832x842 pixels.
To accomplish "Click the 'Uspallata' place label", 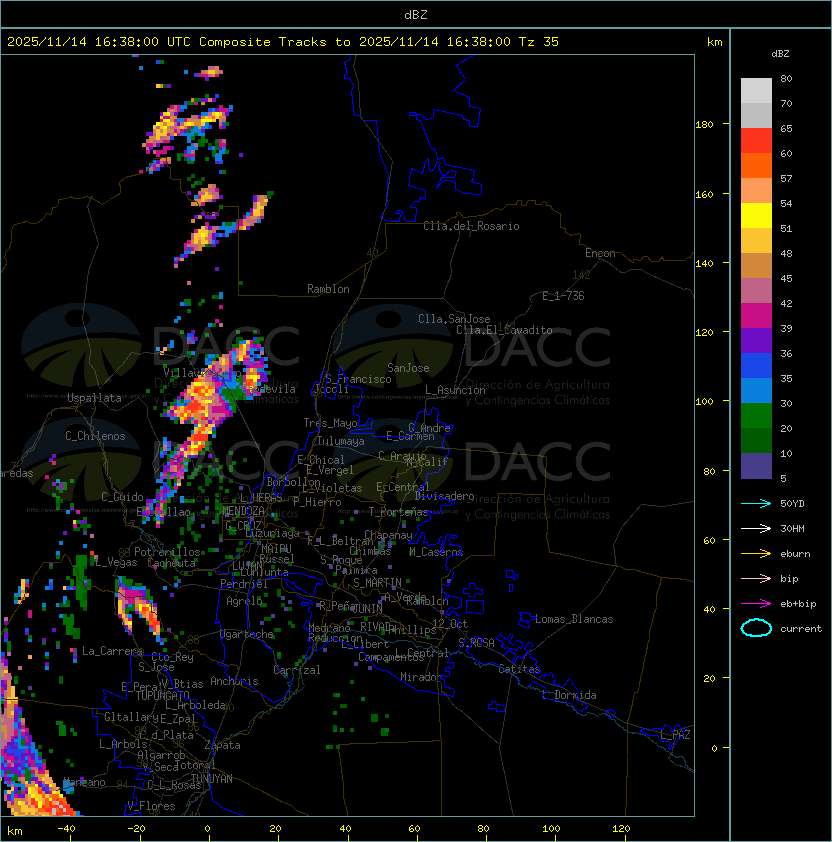I will coord(94,398).
